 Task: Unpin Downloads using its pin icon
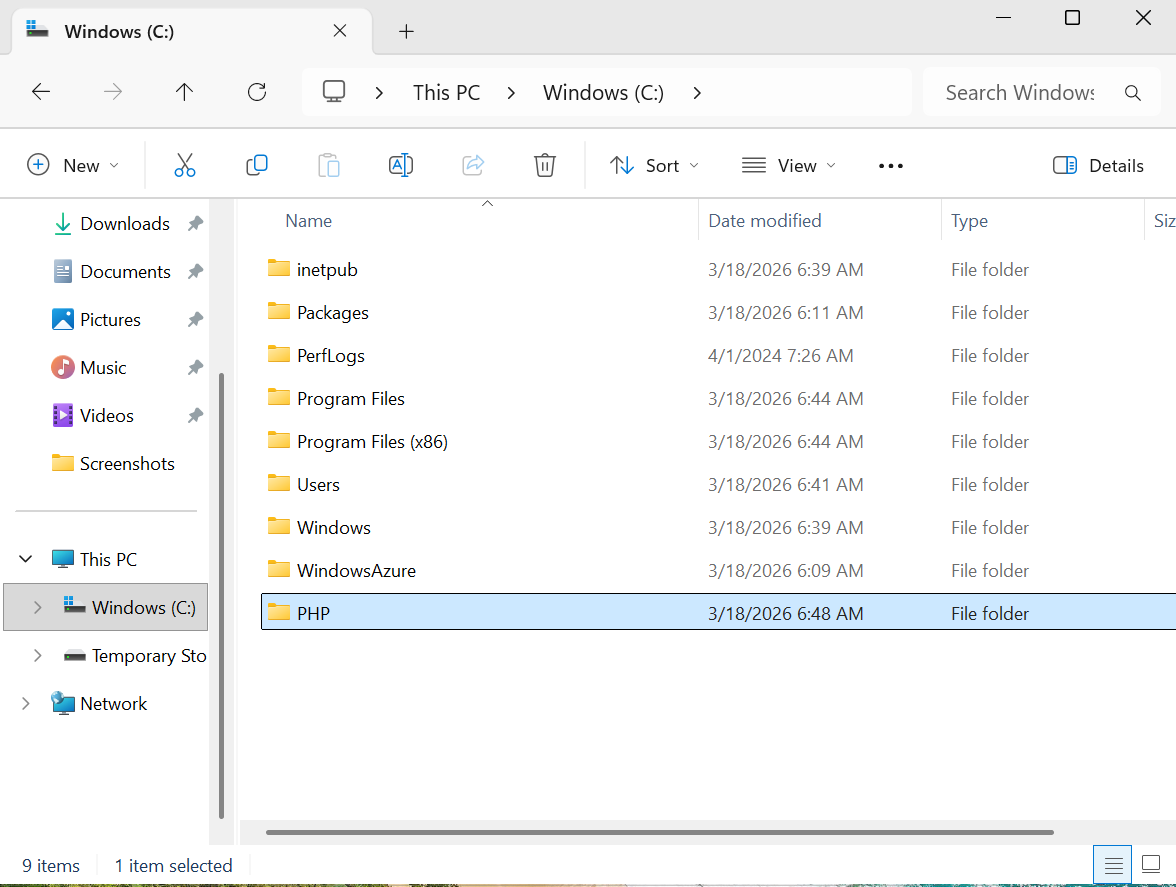(195, 223)
